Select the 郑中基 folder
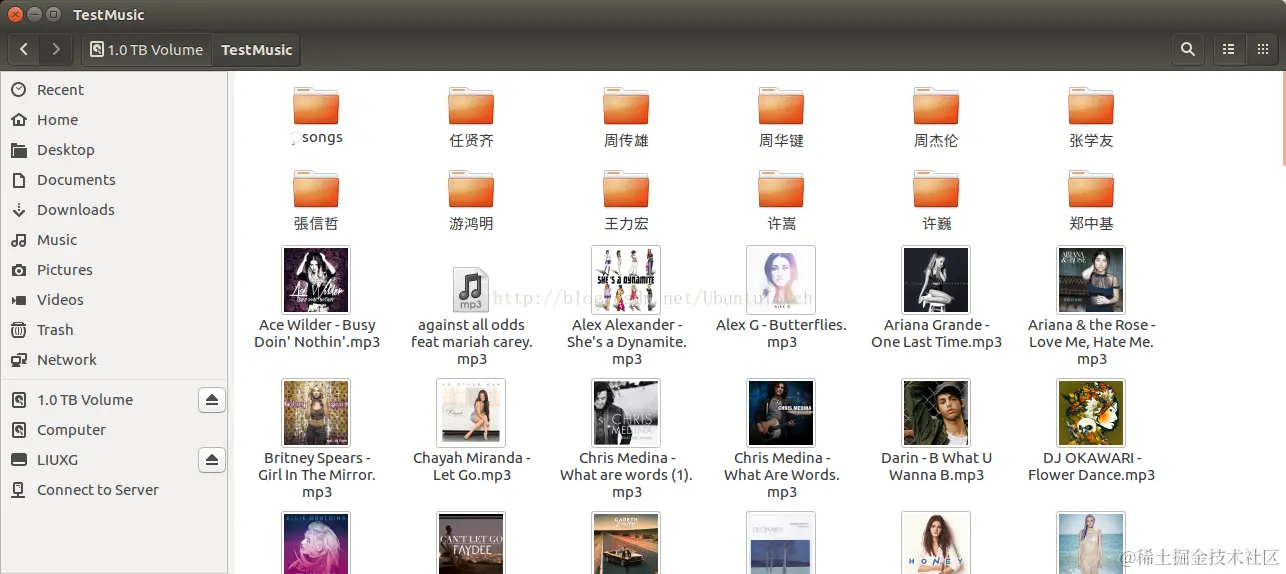 [1091, 200]
